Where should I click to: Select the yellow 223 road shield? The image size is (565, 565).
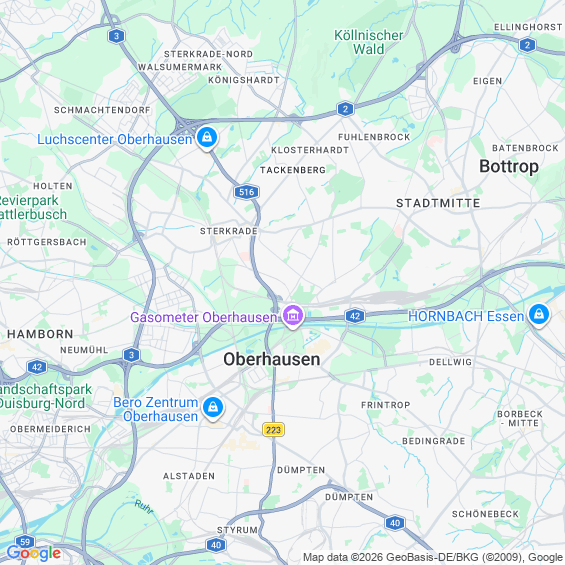click(x=273, y=430)
